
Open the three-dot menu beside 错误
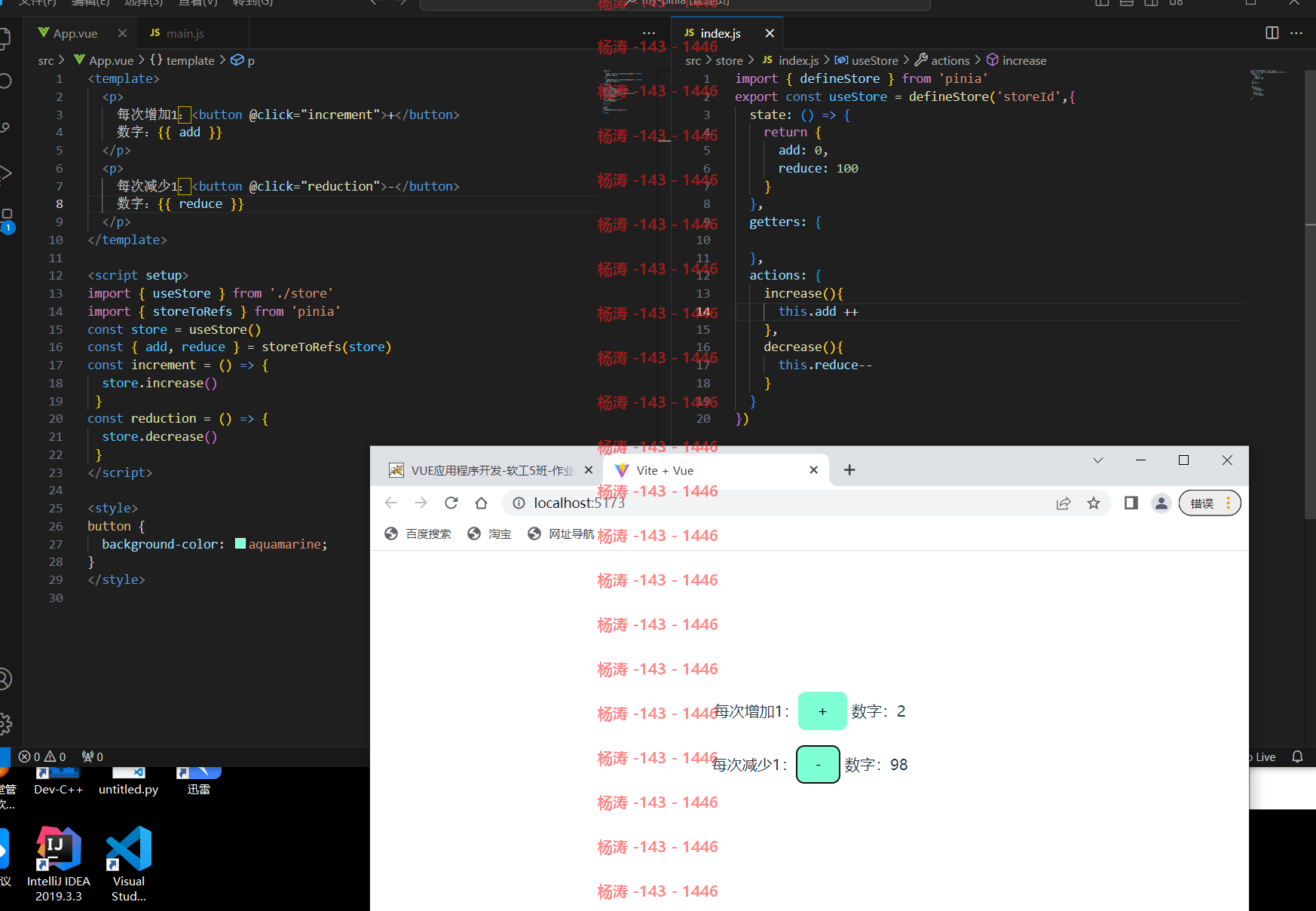point(1229,503)
